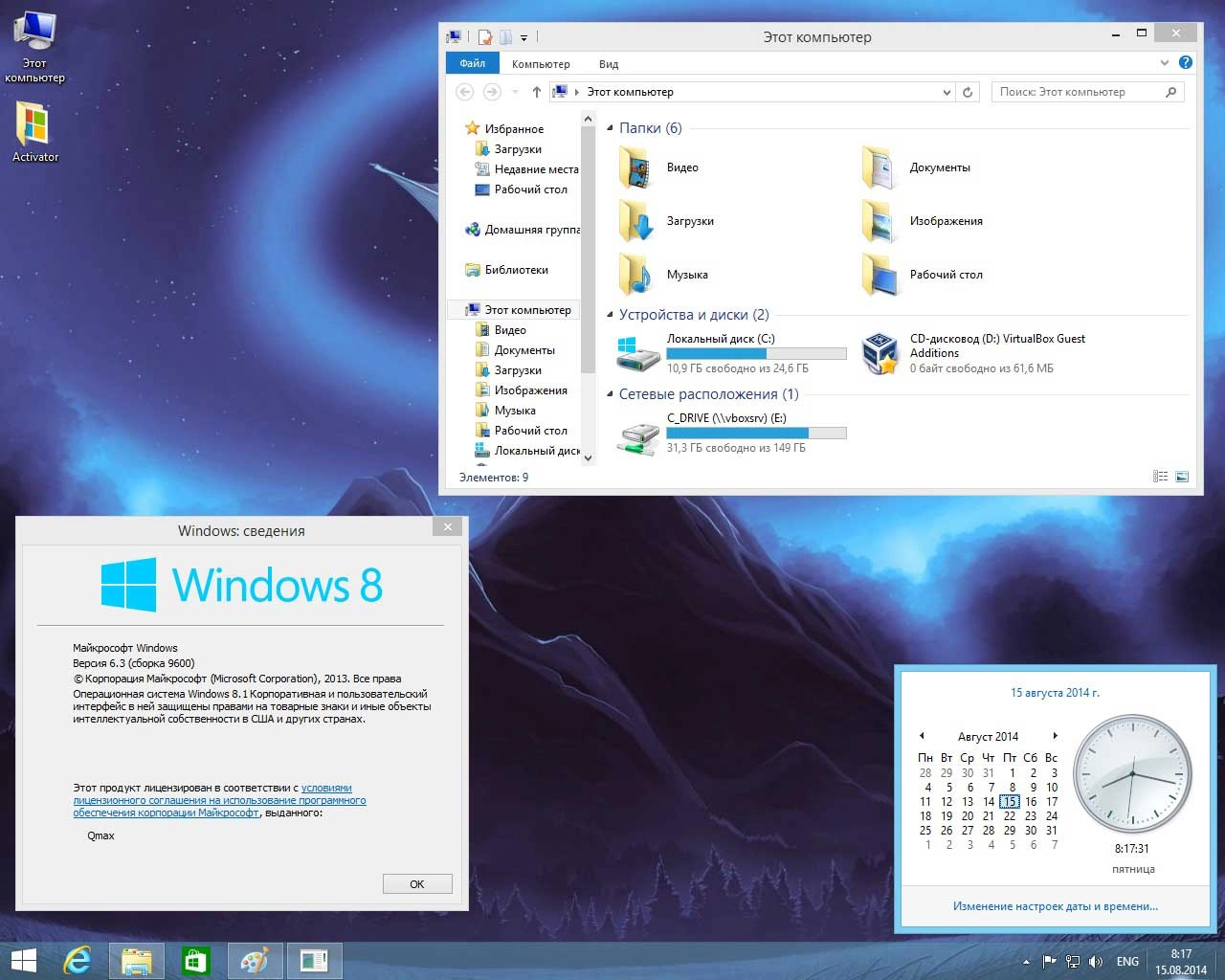Select Локальный диск in navigation tree
Image resolution: width=1225 pixels, height=980 pixels.
pos(527,451)
